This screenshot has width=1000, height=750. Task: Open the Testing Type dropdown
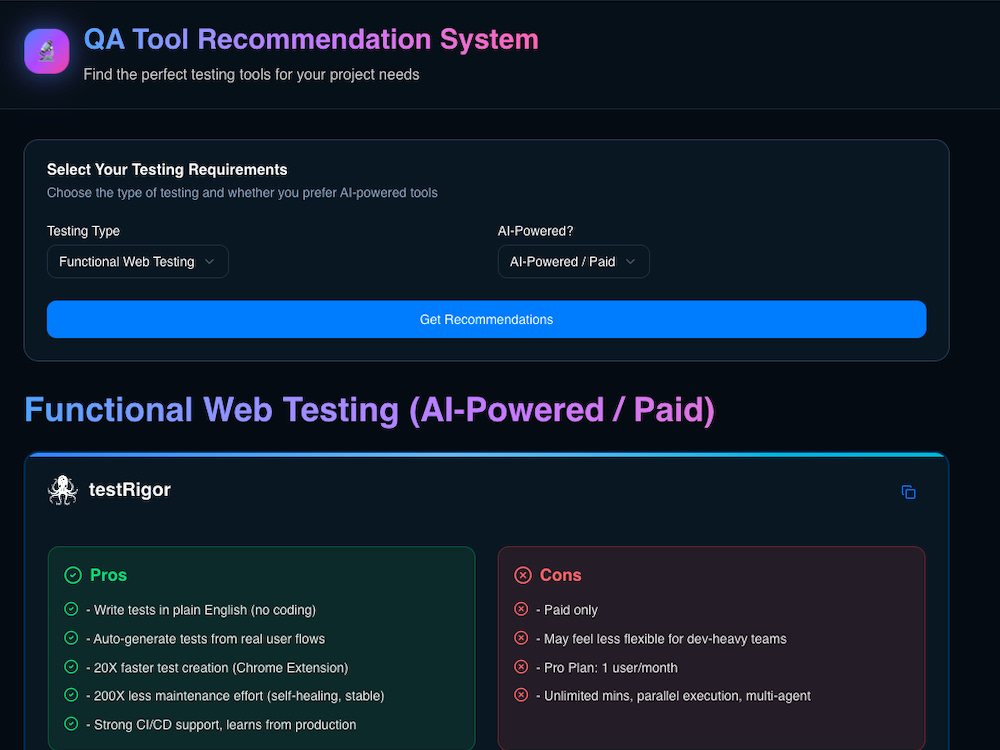coord(138,261)
